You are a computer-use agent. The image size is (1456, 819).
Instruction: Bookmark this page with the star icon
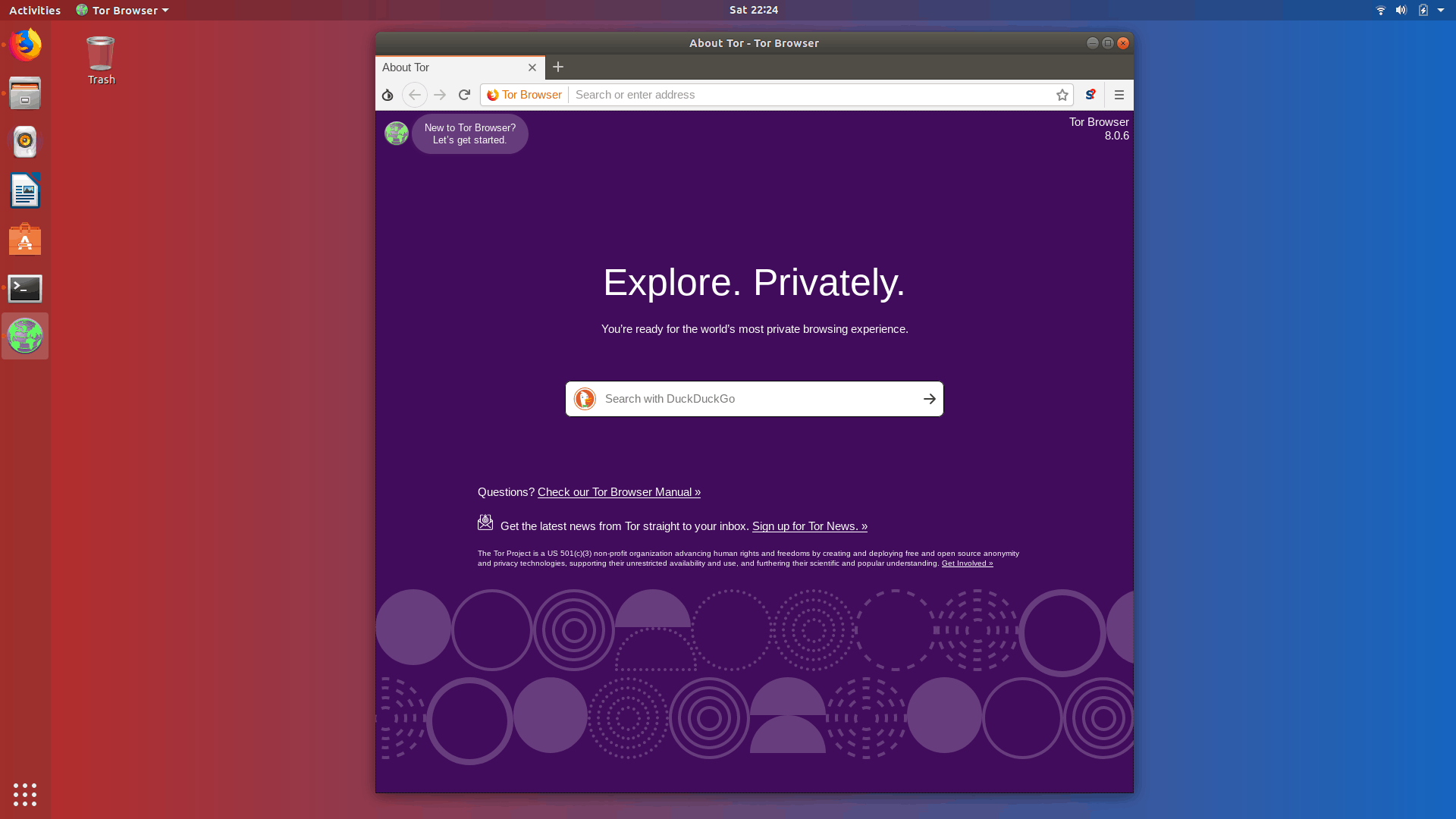click(x=1062, y=95)
